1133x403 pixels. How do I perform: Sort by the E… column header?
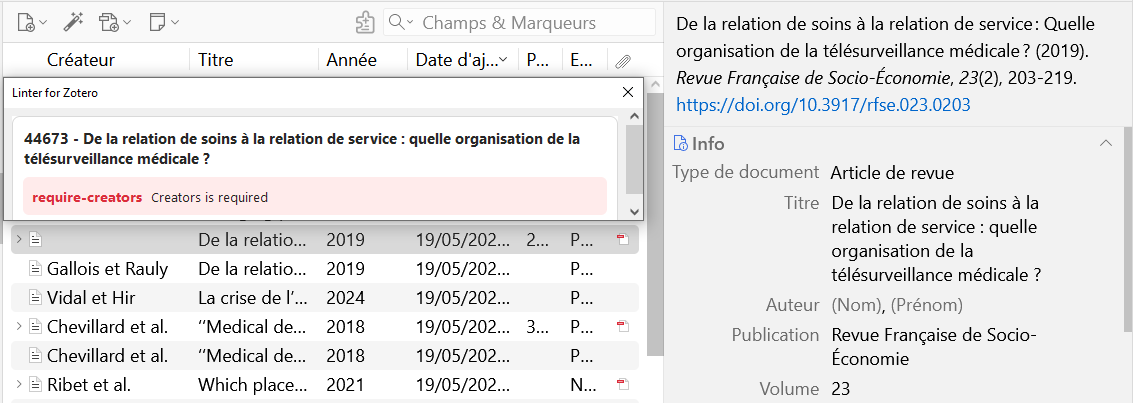tap(581, 60)
